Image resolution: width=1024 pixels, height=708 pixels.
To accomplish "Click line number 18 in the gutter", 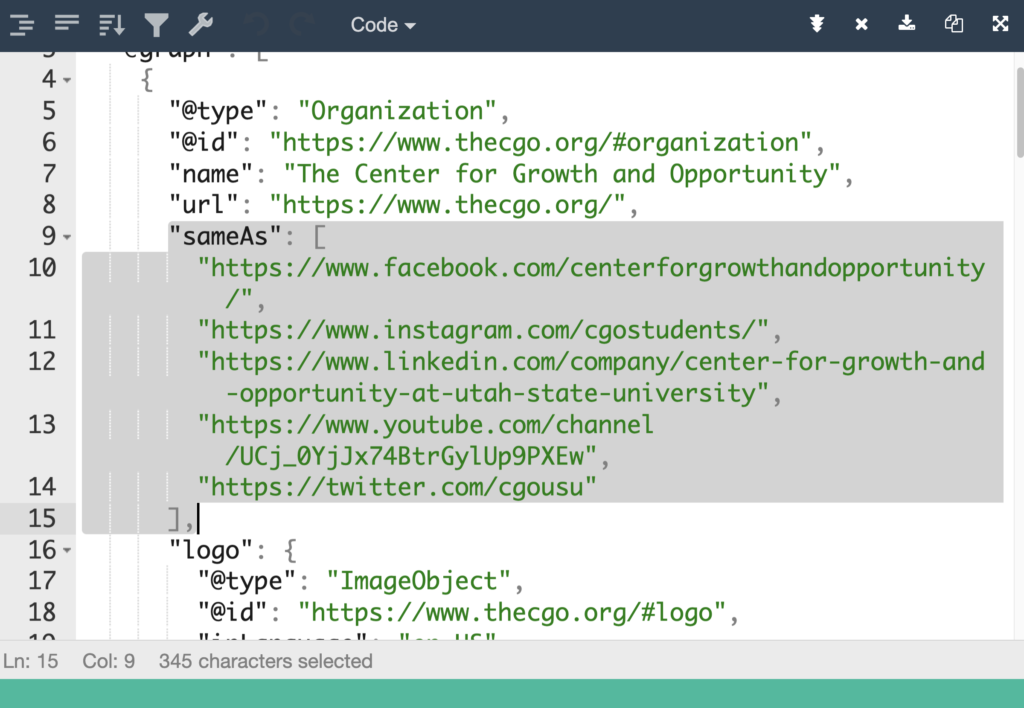I will tap(42, 612).
